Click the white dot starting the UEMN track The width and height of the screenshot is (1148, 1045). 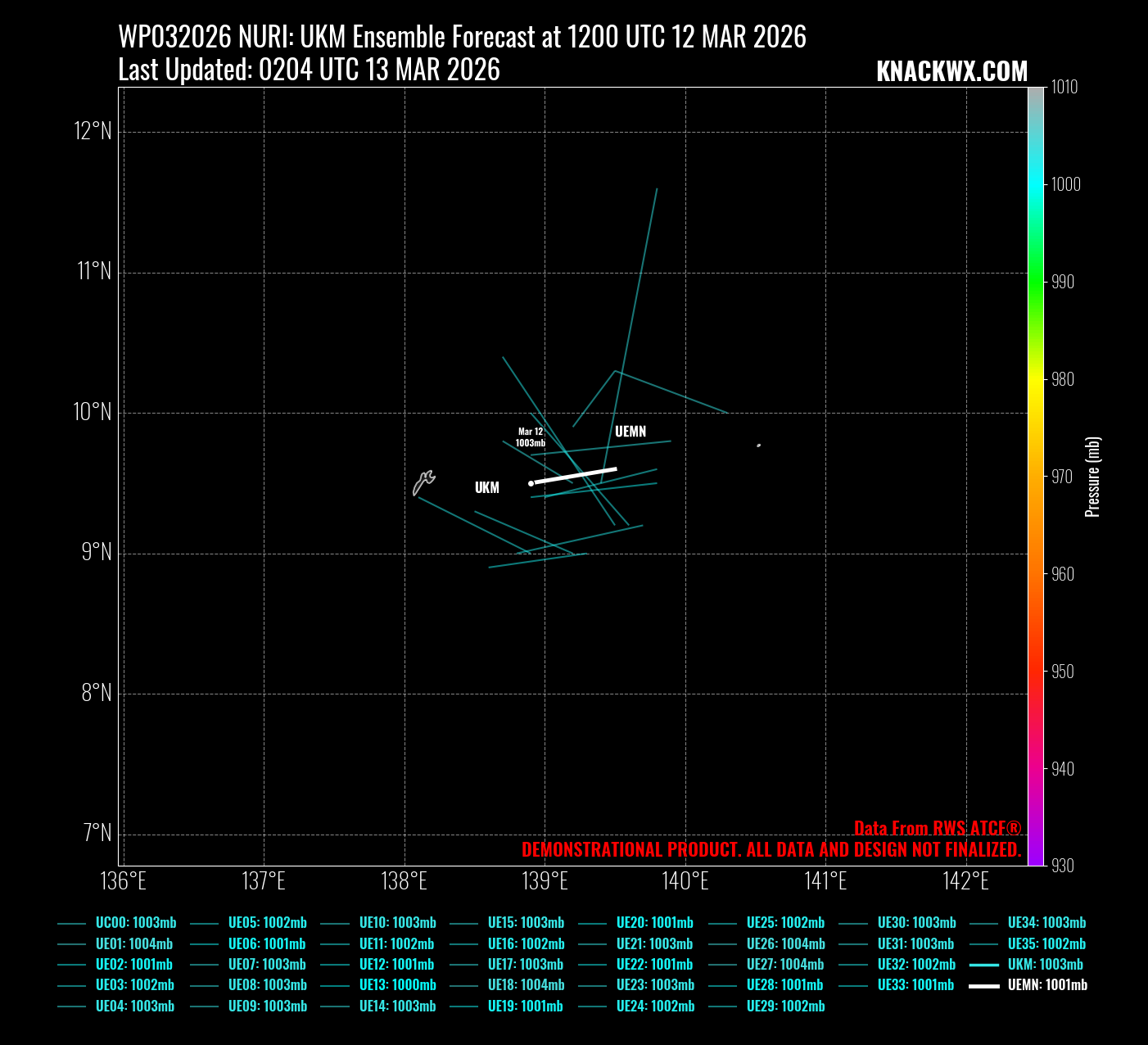coord(531,483)
